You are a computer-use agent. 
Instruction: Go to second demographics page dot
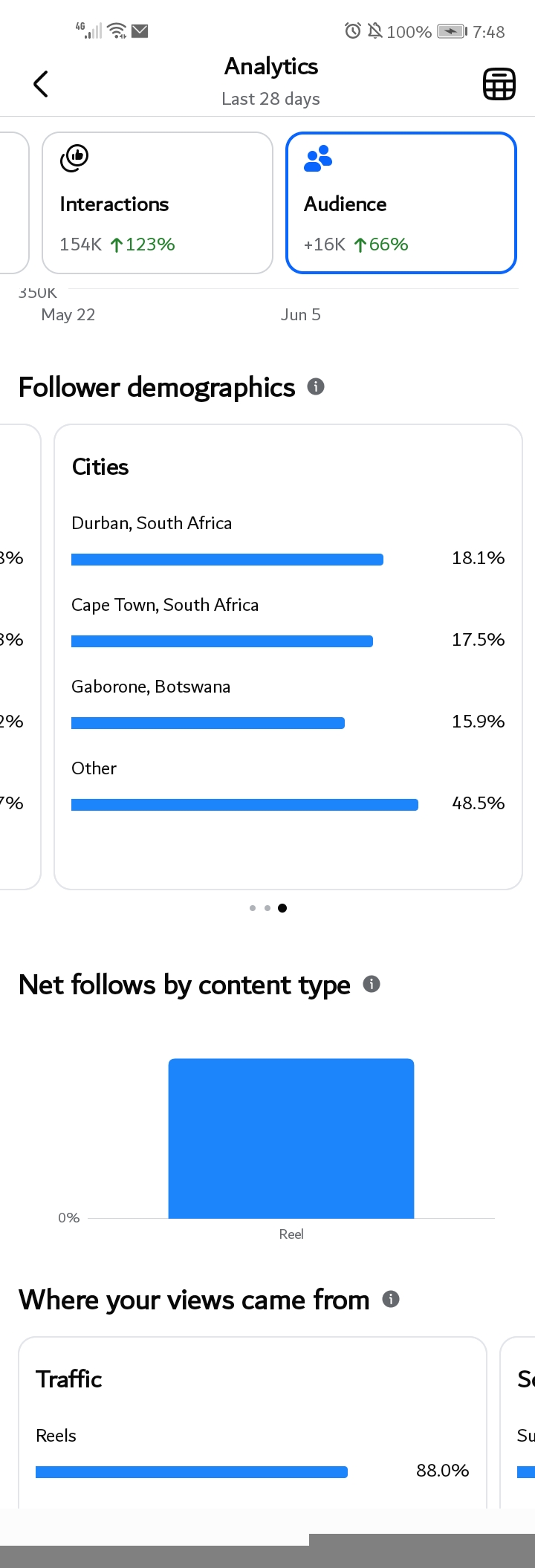(267, 908)
